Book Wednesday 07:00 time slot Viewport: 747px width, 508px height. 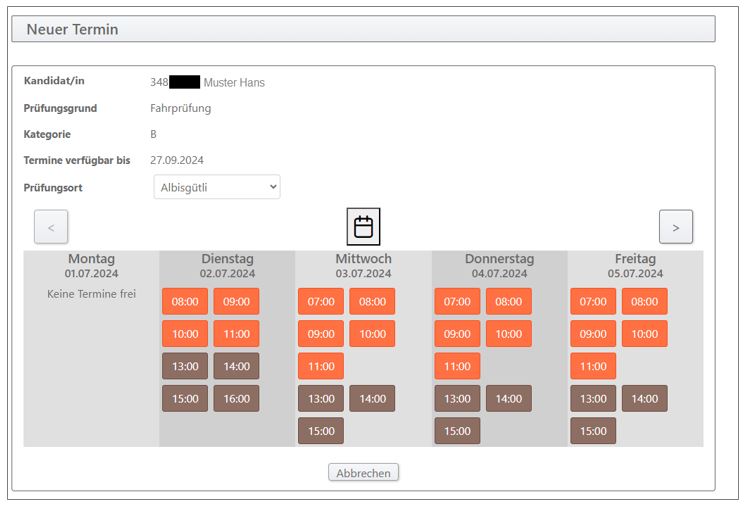tap(320, 301)
